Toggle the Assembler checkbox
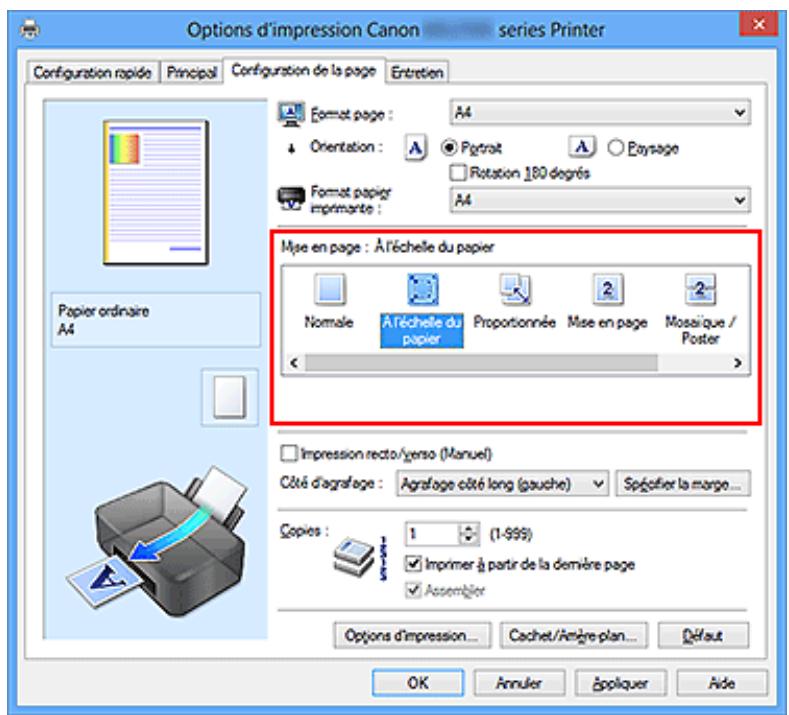This screenshot has height=715, width=789. tap(413, 590)
